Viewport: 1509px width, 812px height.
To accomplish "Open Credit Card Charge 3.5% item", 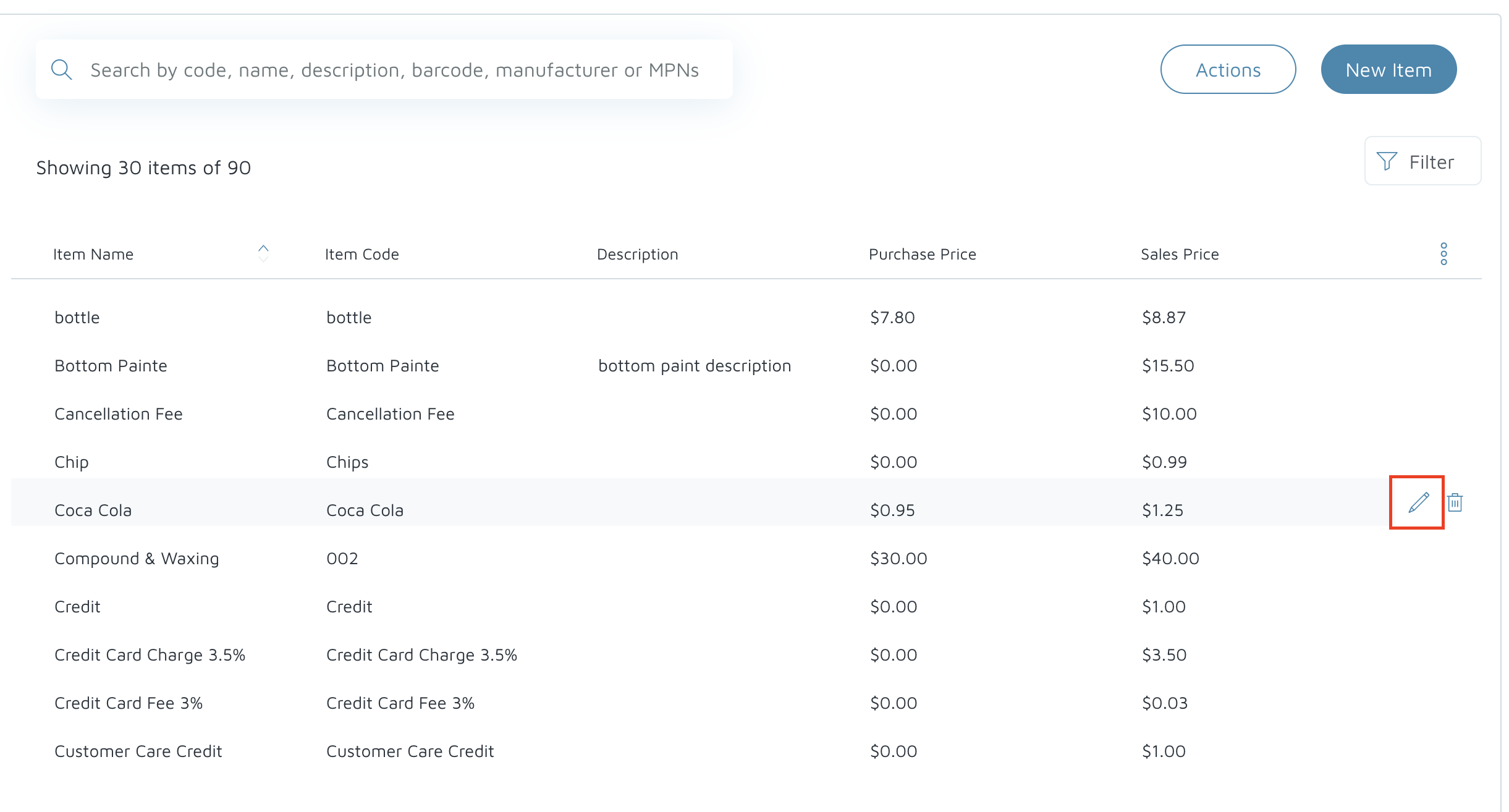I will coord(150,655).
